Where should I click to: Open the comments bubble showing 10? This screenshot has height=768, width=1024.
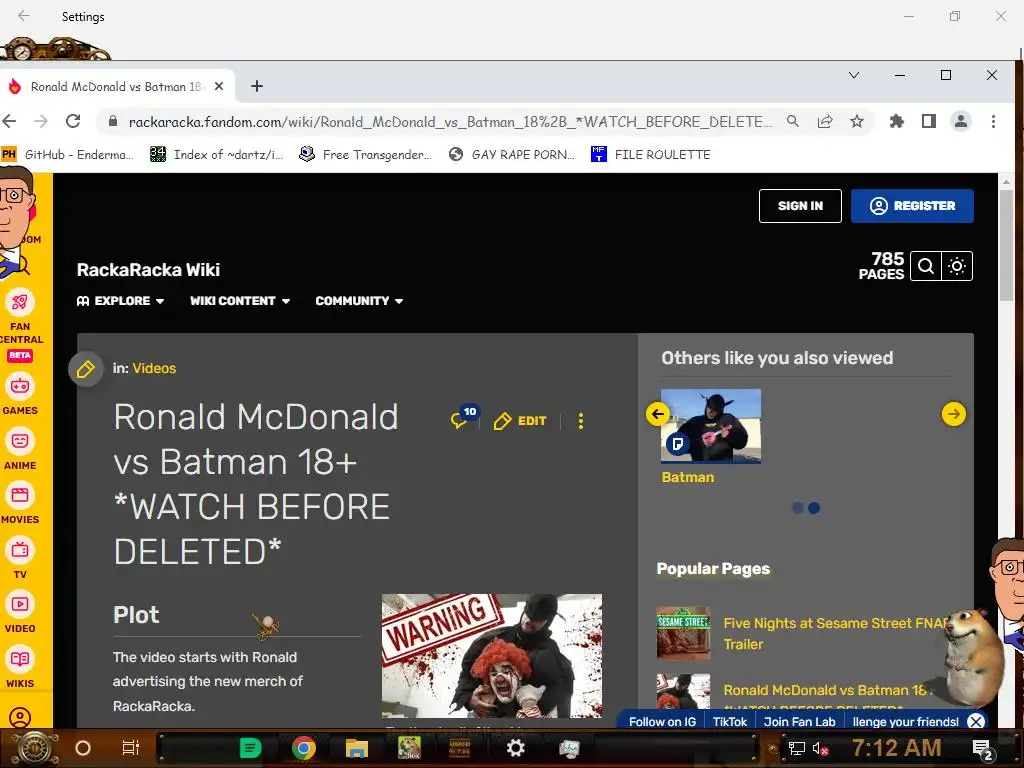(x=463, y=418)
